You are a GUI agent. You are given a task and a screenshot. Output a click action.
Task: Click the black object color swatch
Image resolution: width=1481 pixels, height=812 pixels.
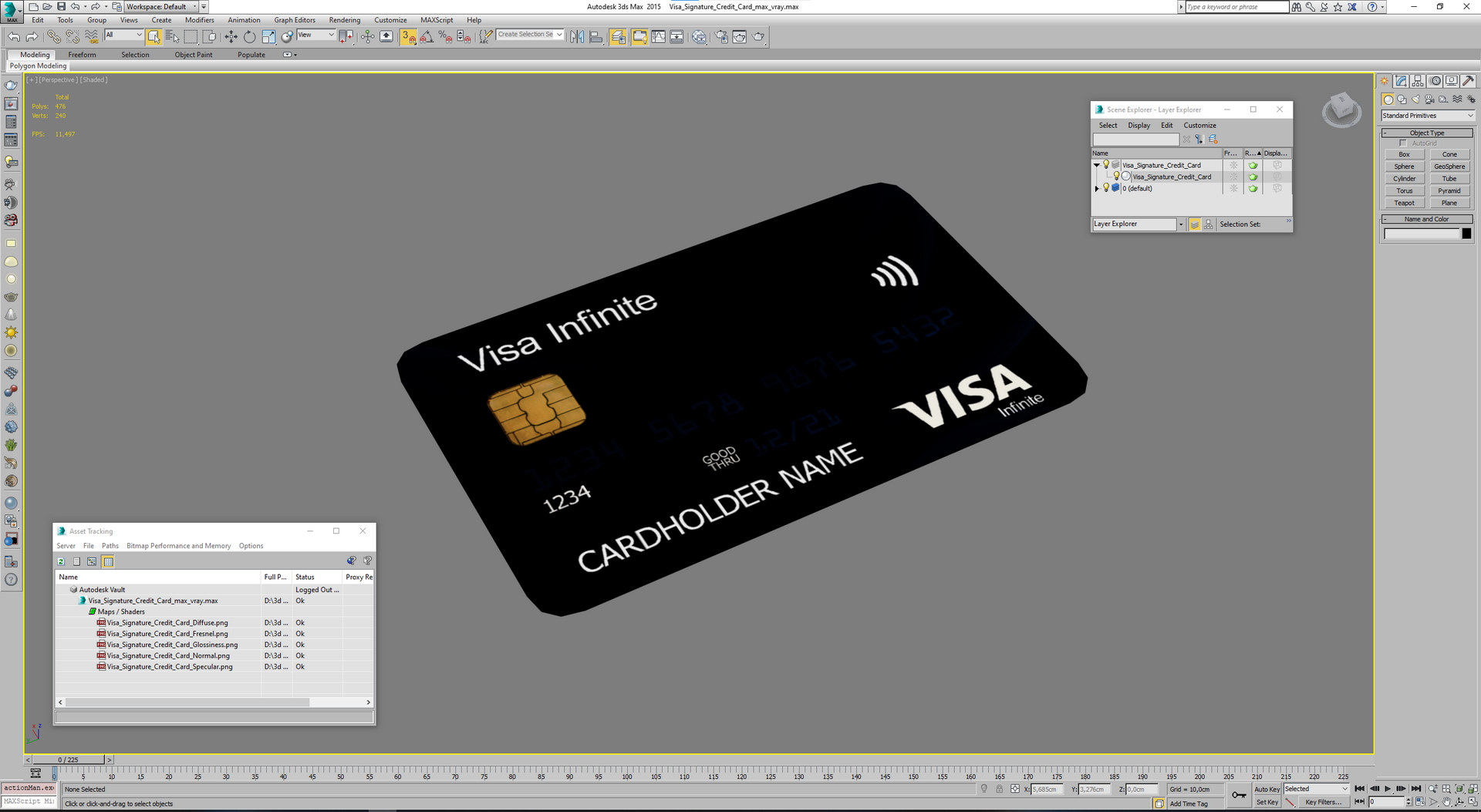(x=1466, y=234)
